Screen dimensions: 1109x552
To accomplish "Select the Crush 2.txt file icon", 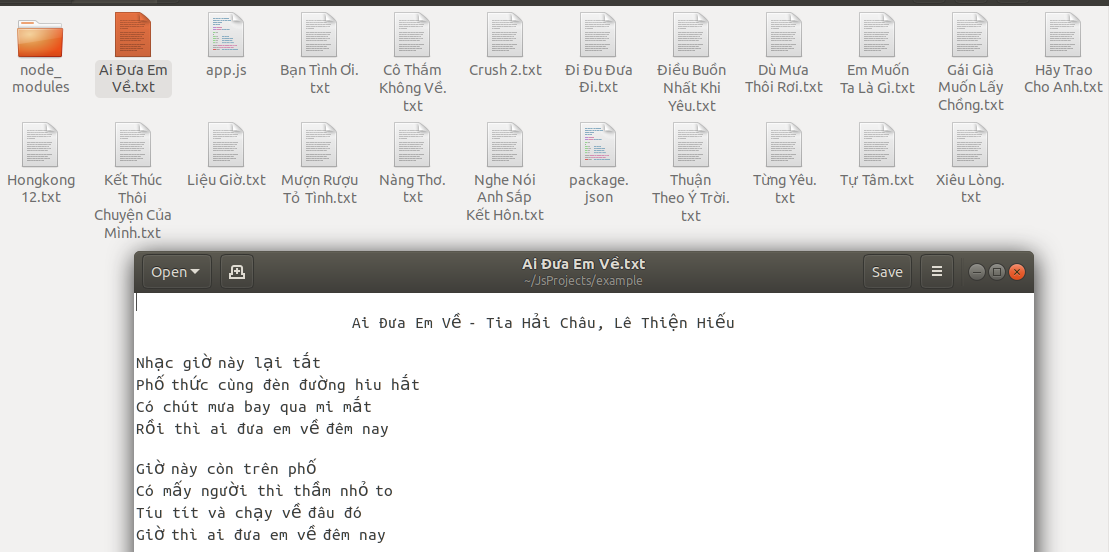I will 505,35.
